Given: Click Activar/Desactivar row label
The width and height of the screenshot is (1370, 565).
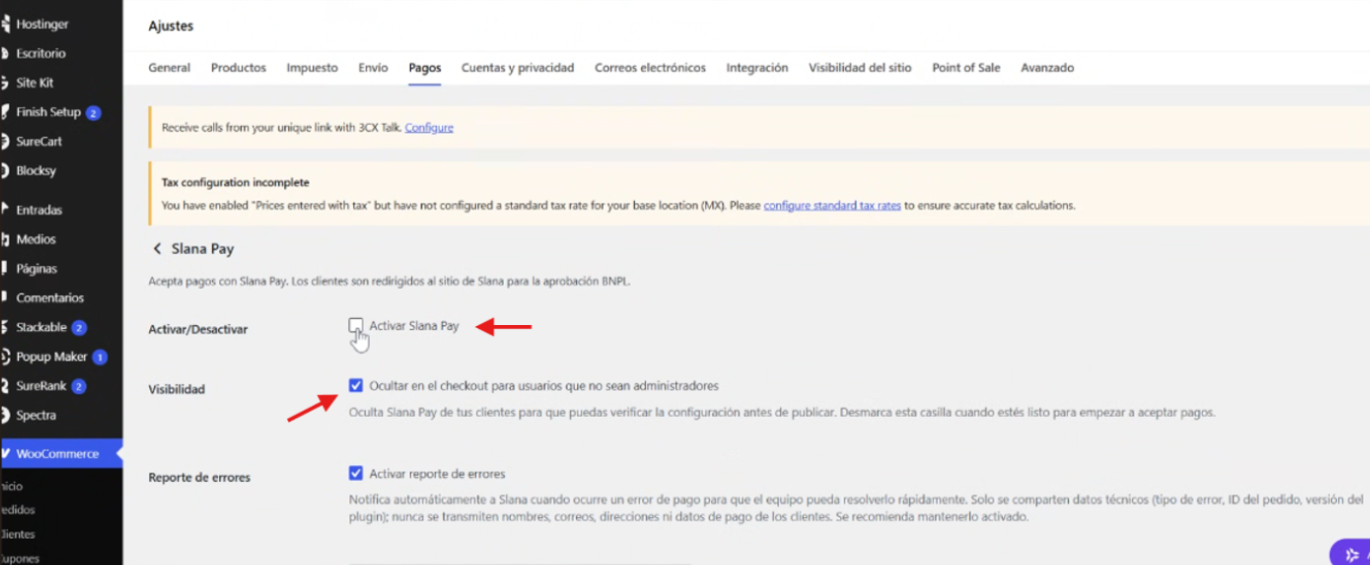Looking at the screenshot, I should (x=198, y=329).
